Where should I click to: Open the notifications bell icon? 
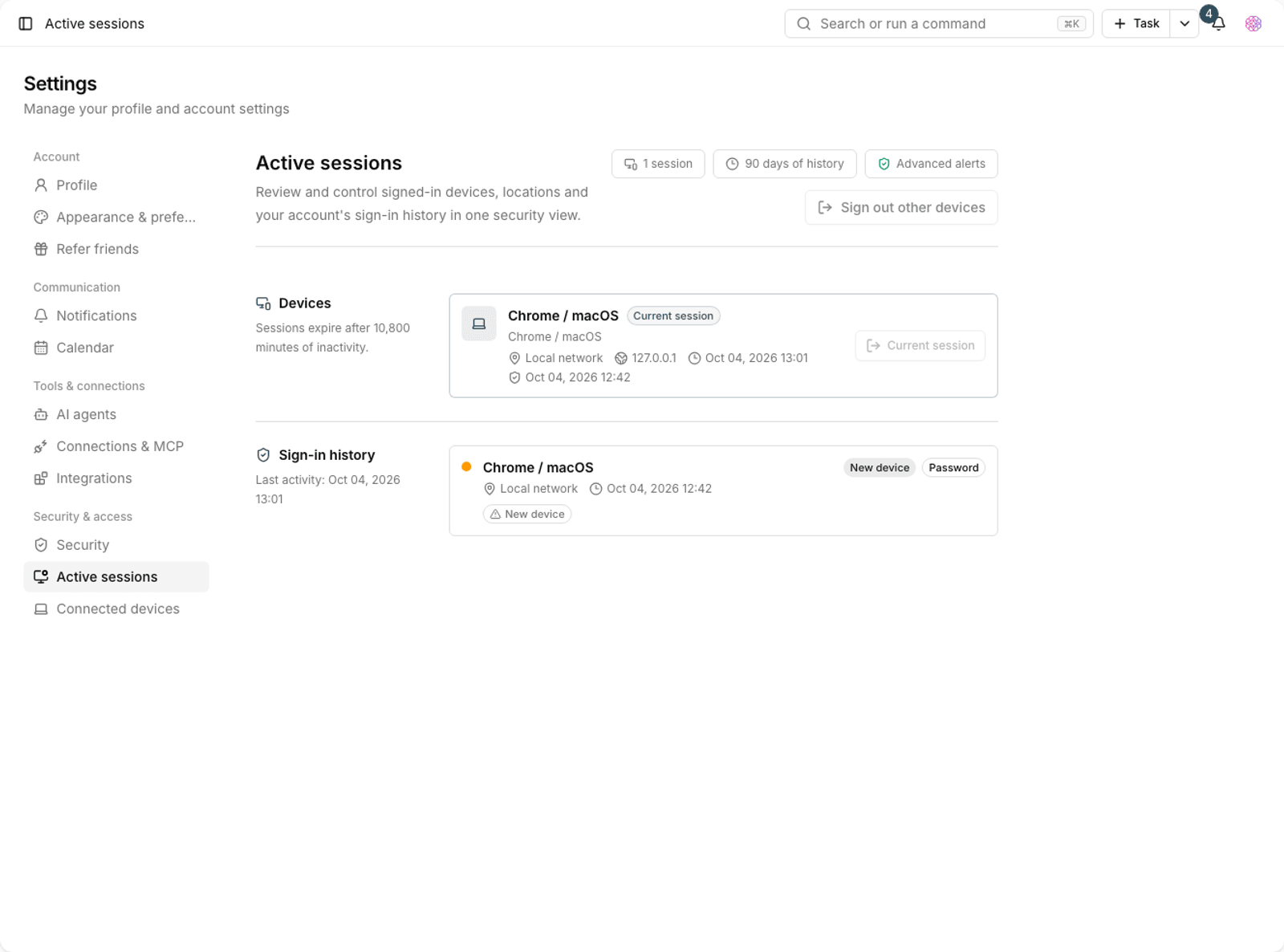(1218, 24)
